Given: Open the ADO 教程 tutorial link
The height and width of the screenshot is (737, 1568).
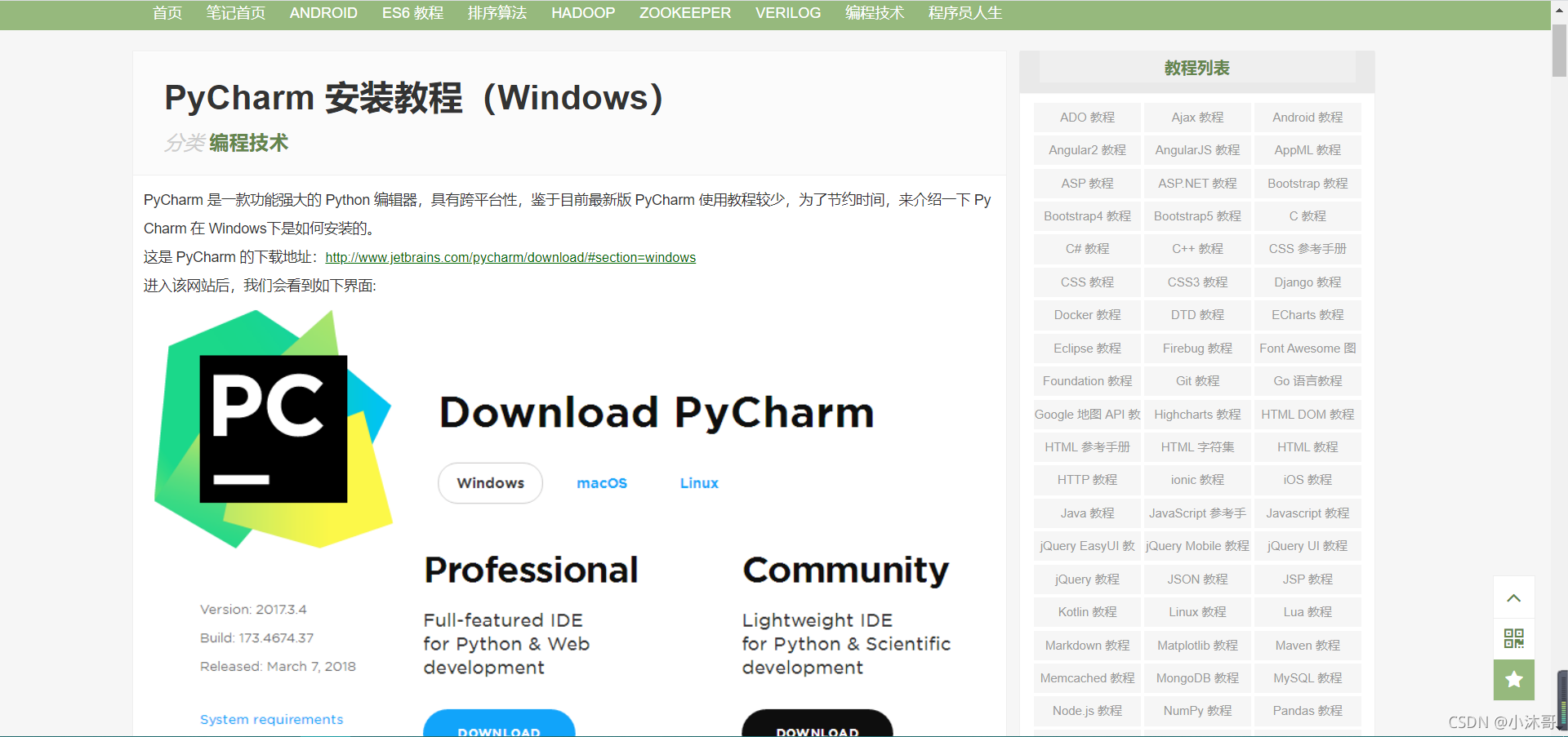Looking at the screenshot, I should 1087,118.
